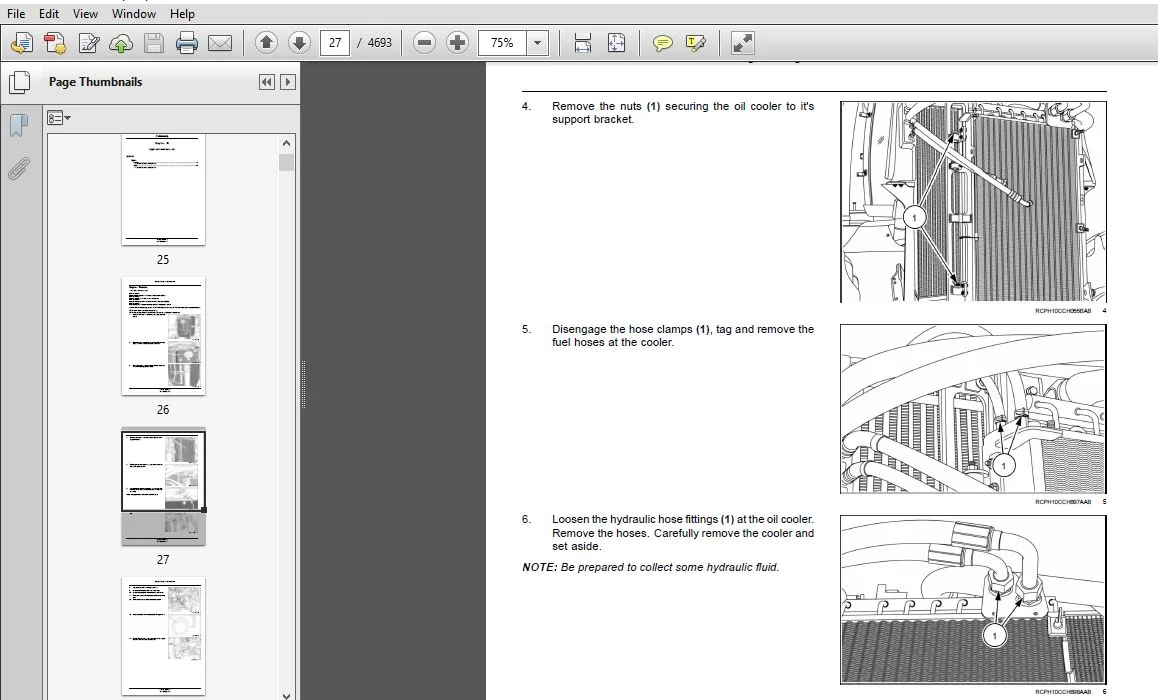Open the File menu
The width and height of the screenshot is (1158, 700).
16,13
